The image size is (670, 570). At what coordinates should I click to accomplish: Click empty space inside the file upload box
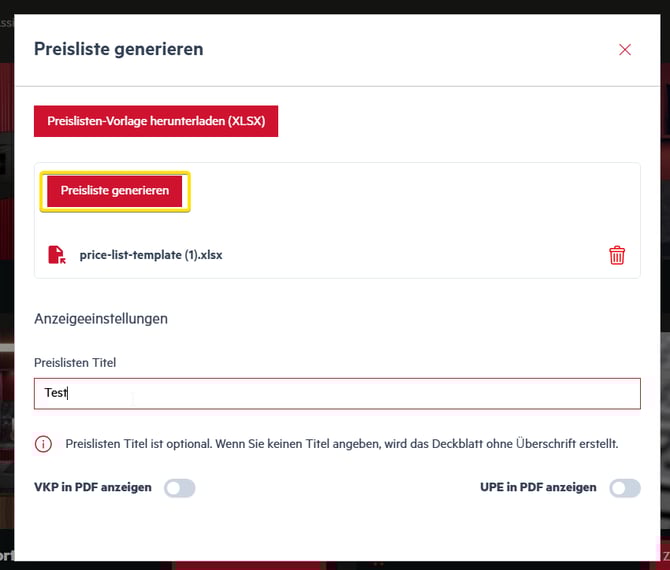point(406,201)
